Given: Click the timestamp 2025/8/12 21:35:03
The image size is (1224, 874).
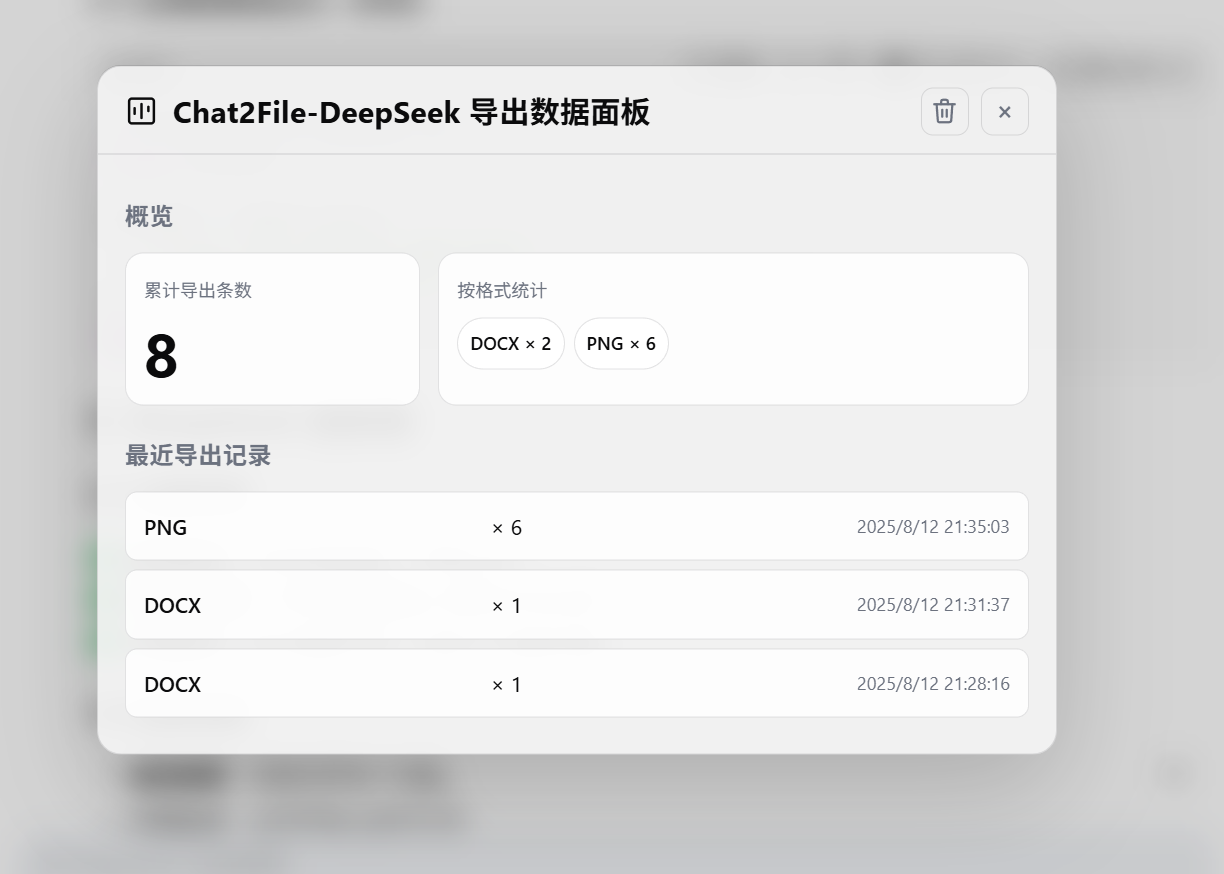Looking at the screenshot, I should [933, 527].
